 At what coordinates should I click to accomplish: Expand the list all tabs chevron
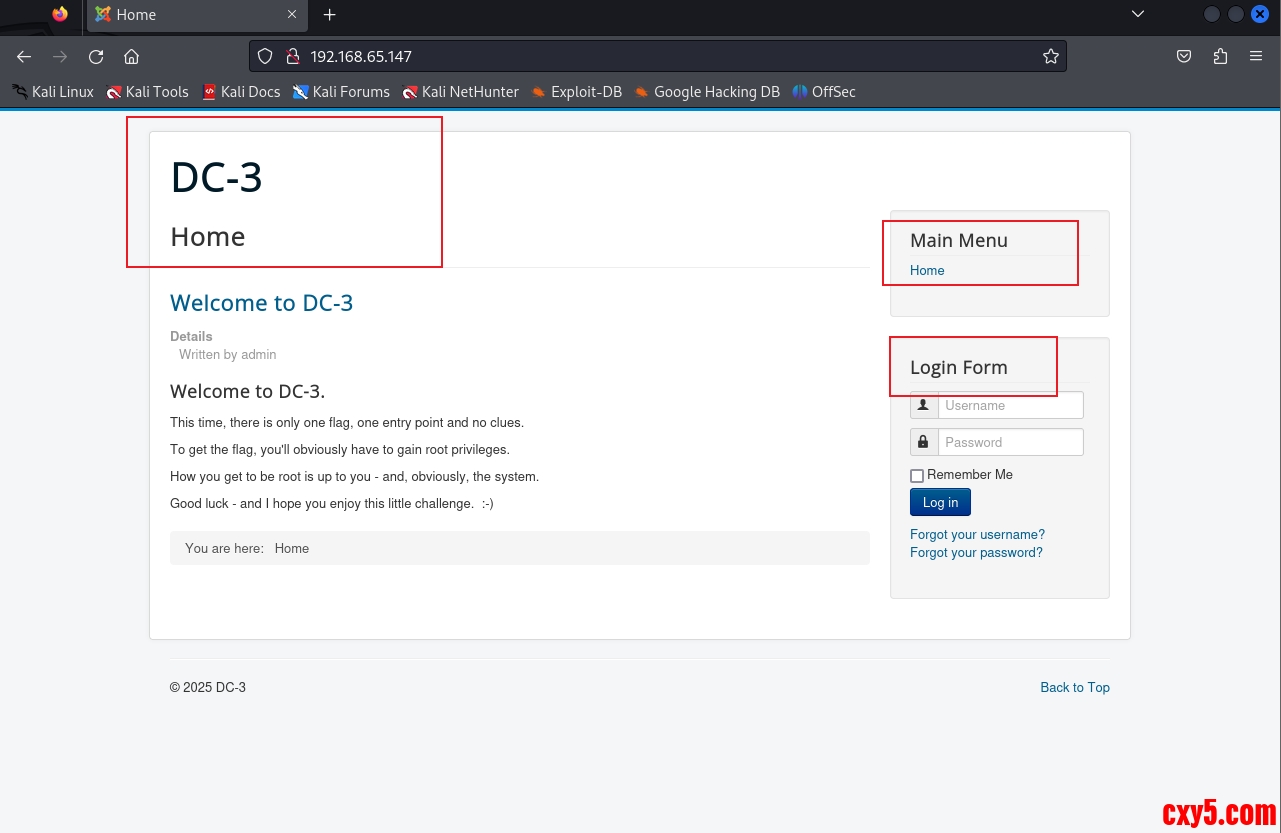(1138, 14)
